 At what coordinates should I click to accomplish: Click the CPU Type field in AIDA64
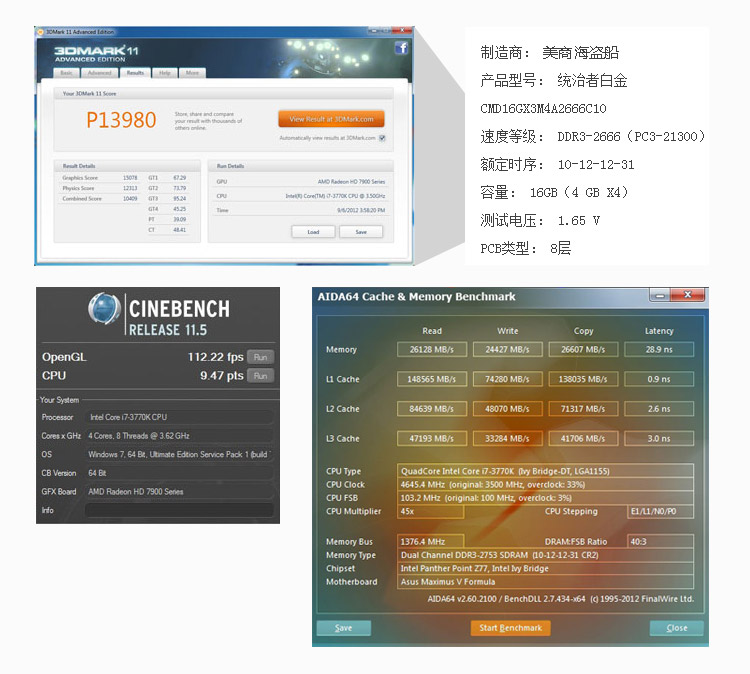pyautogui.click(x=545, y=471)
